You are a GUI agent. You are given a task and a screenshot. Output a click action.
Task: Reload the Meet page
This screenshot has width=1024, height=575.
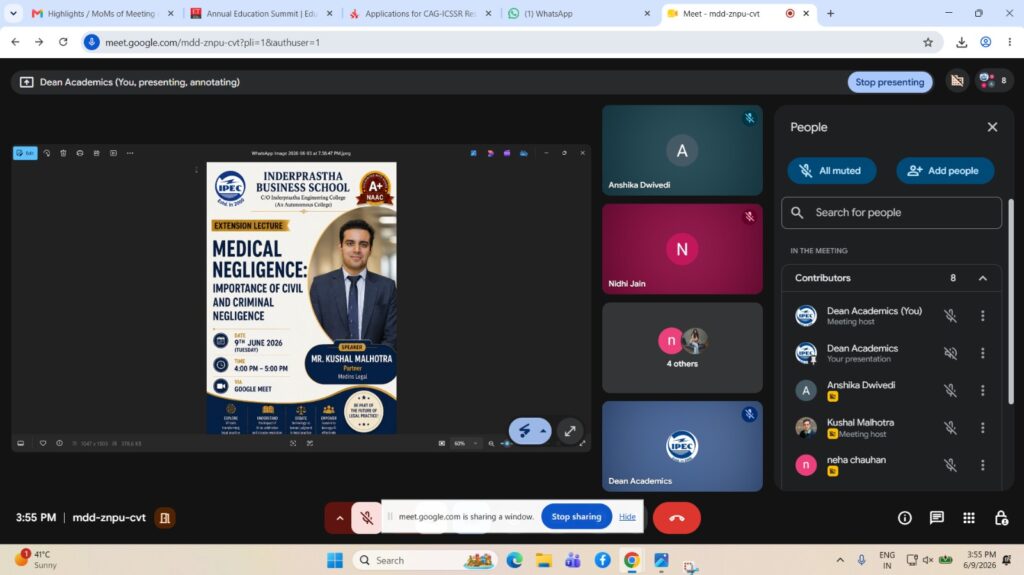coord(63,42)
